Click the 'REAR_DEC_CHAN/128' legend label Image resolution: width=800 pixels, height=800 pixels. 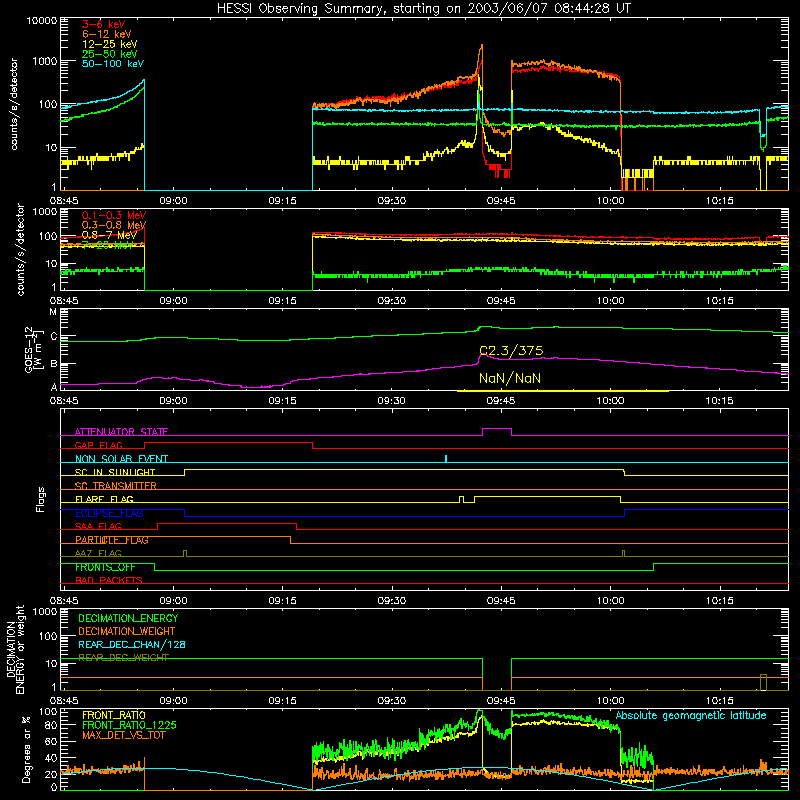132,645
